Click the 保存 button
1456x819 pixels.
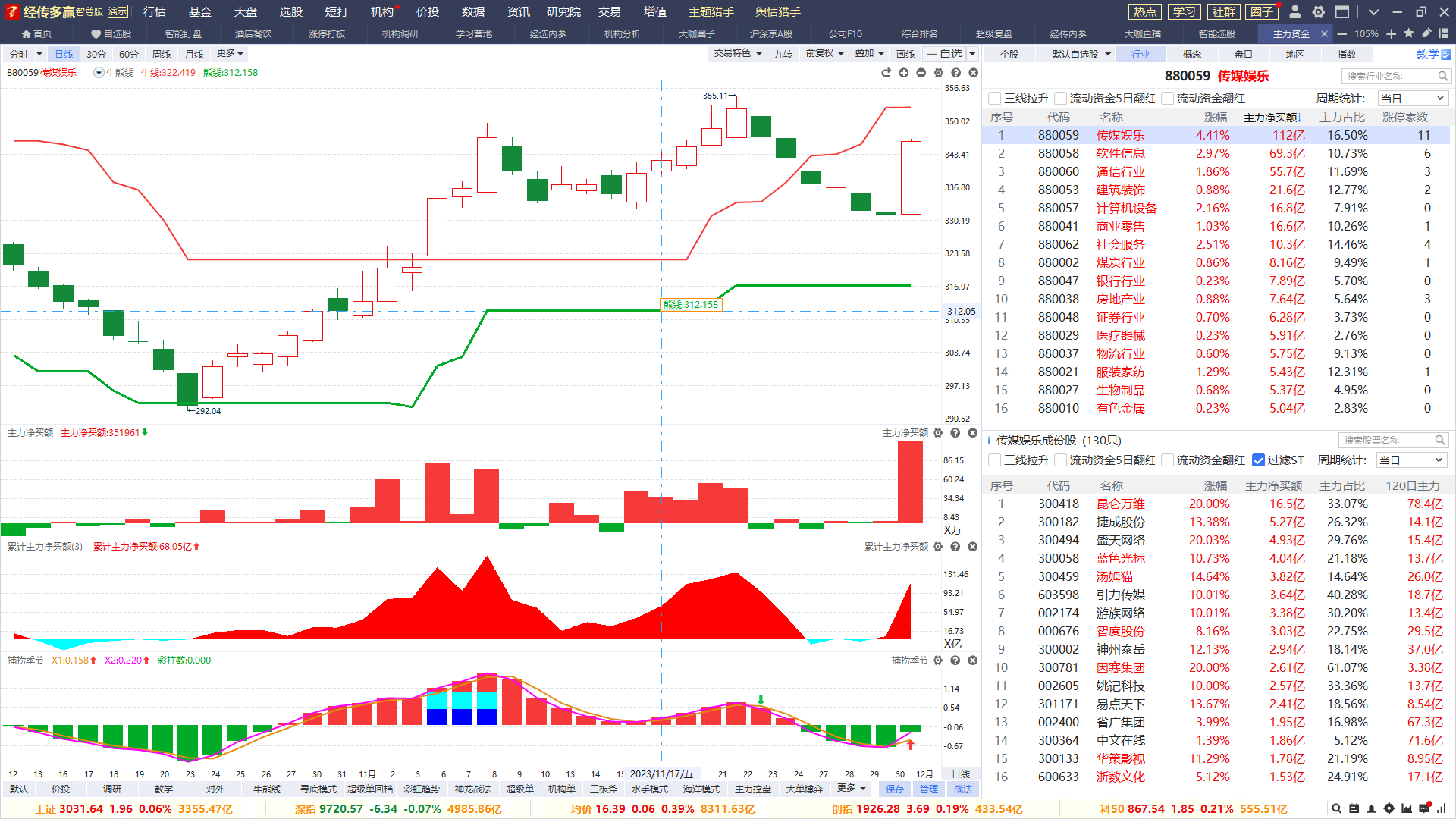tap(895, 789)
